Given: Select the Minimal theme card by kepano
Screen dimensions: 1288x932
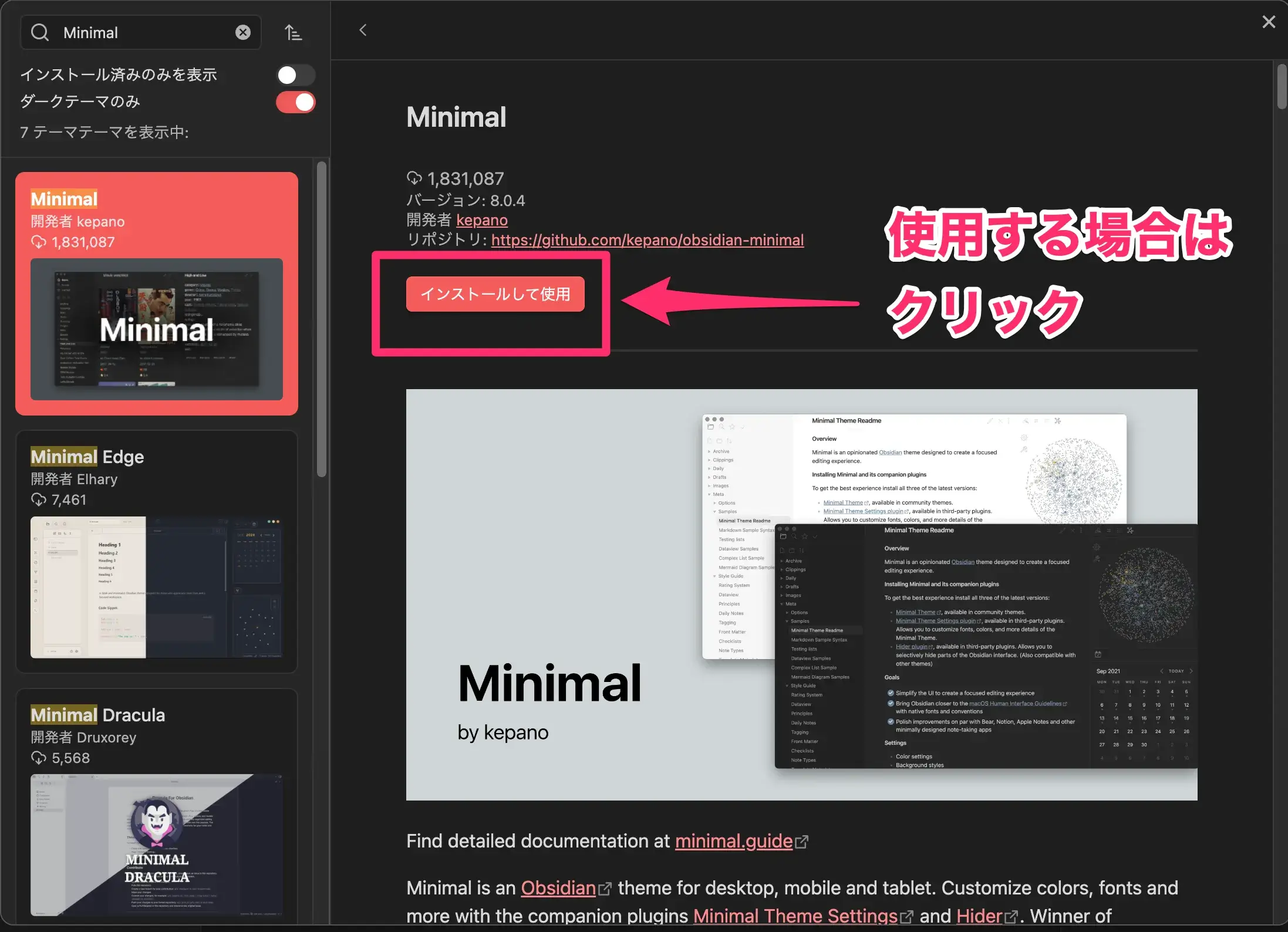Looking at the screenshot, I should coord(157,293).
